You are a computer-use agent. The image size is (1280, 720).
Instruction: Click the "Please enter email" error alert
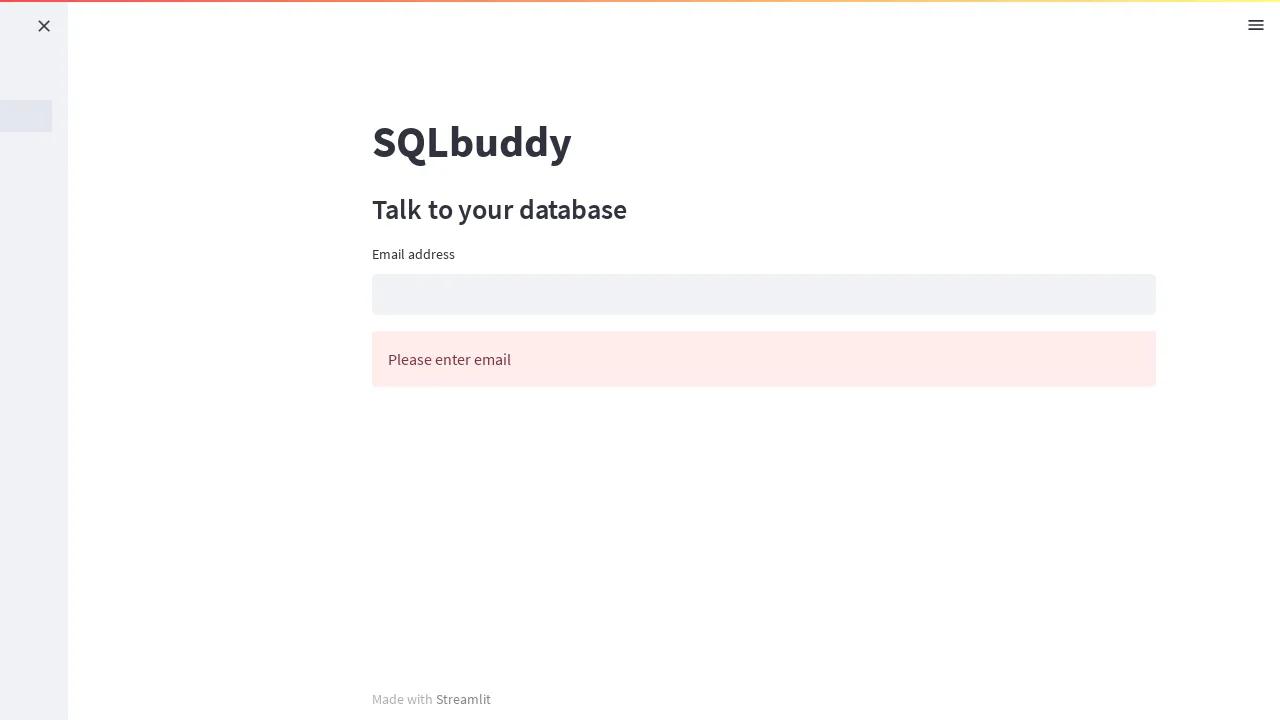[763, 359]
